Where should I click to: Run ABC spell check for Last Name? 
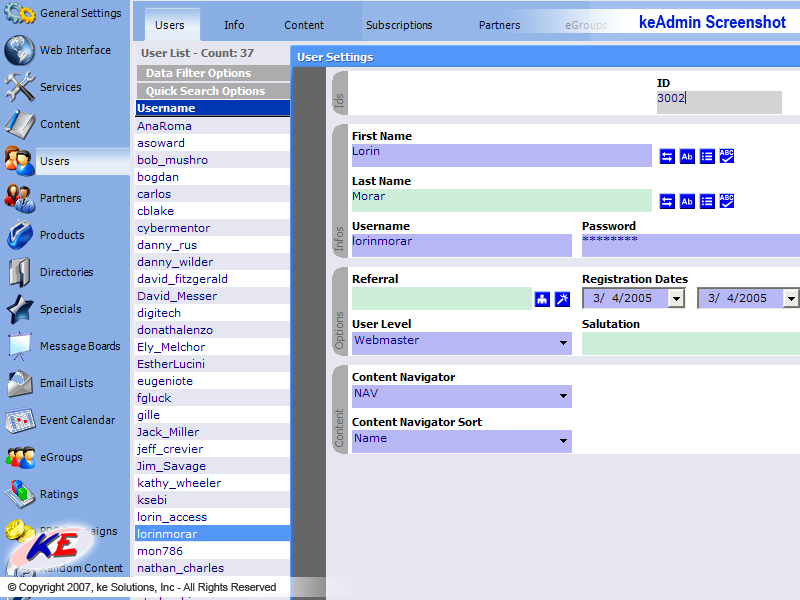(x=727, y=201)
